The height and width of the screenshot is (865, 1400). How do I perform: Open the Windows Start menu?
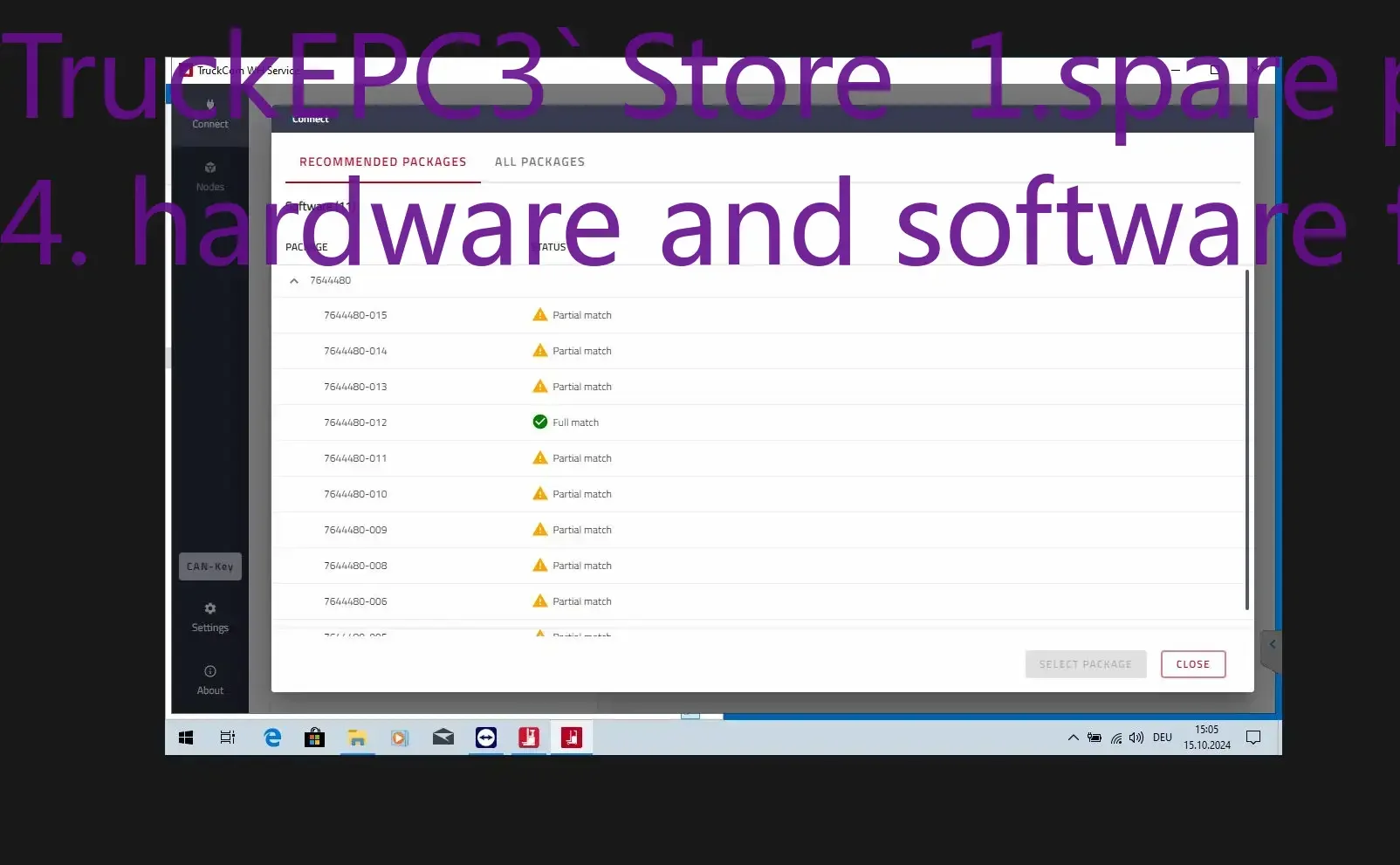(186, 738)
